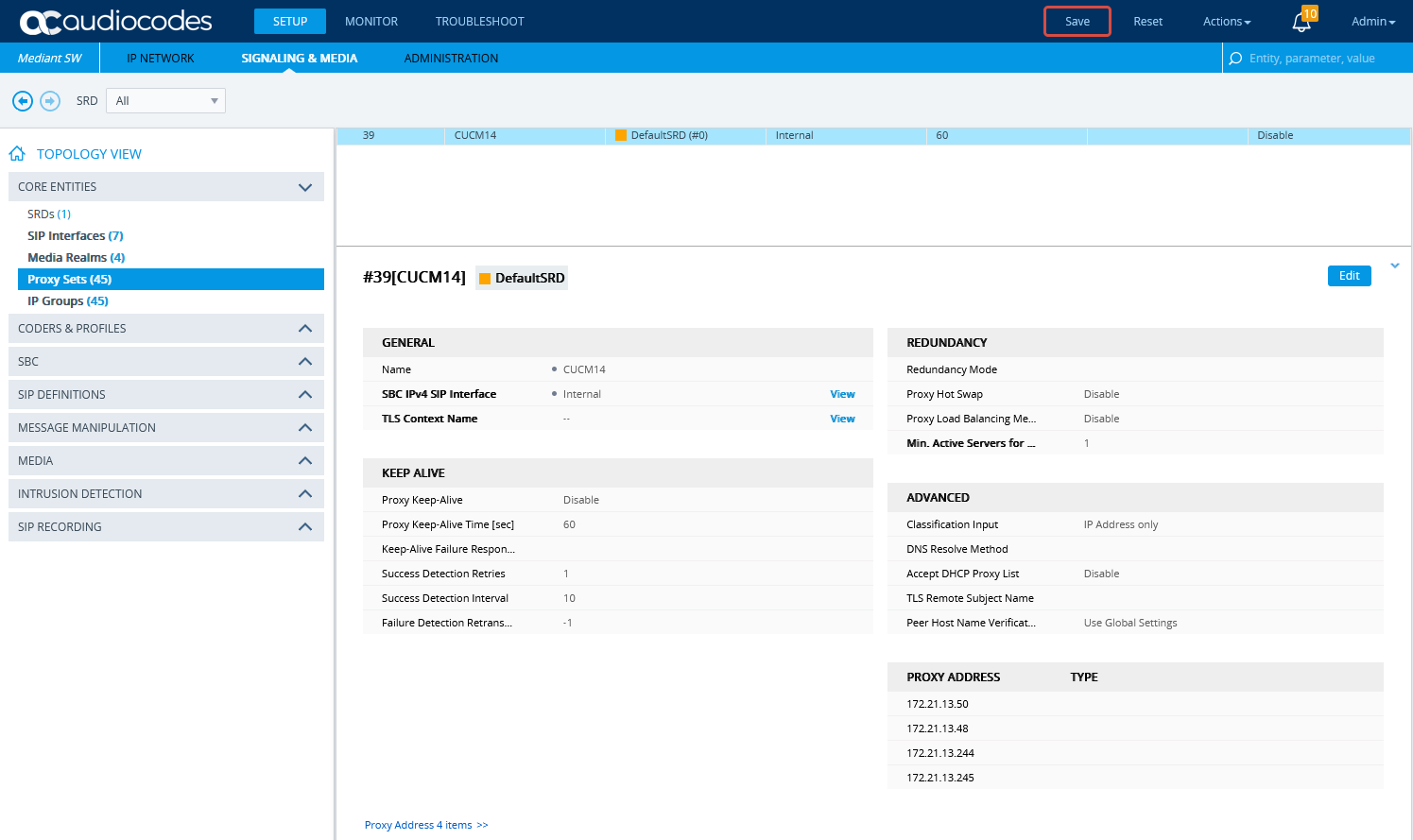Select Proxy Sets (45) in the sidebar
This screenshot has height=840, width=1413.
(x=171, y=280)
